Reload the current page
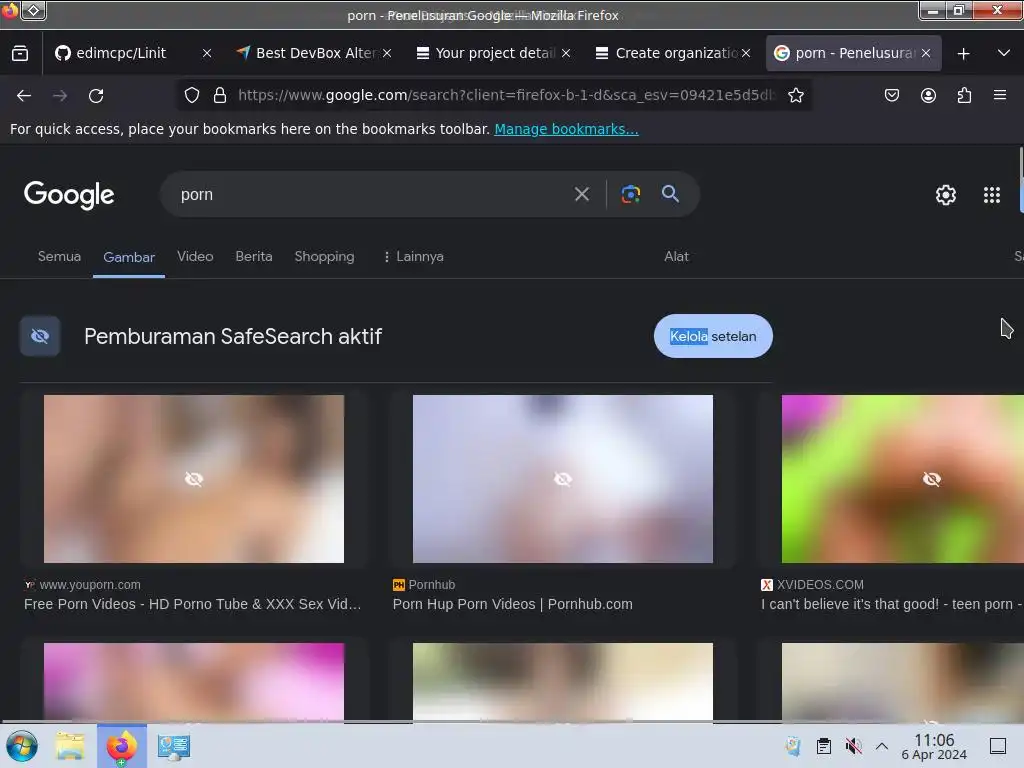This screenshot has width=1024, height=768. pos(96,96)
